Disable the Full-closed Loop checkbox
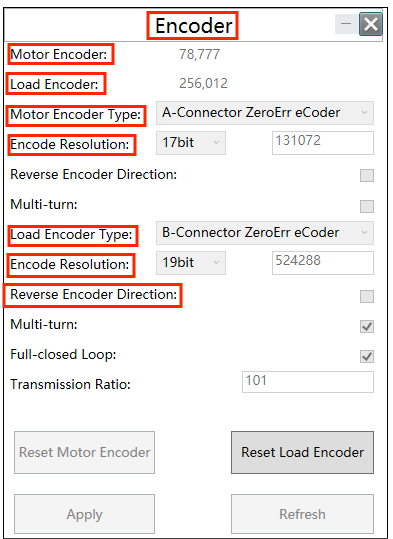 coord(367,356)
